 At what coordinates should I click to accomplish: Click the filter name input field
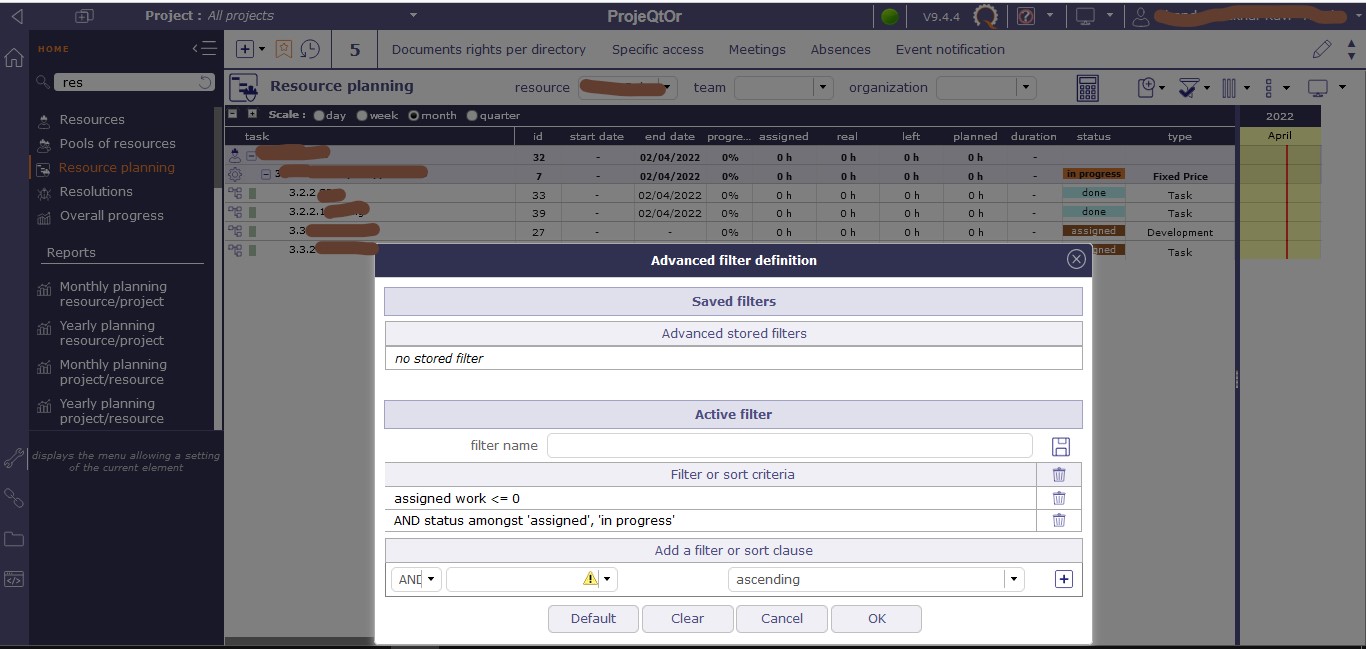tap(789, 446)
